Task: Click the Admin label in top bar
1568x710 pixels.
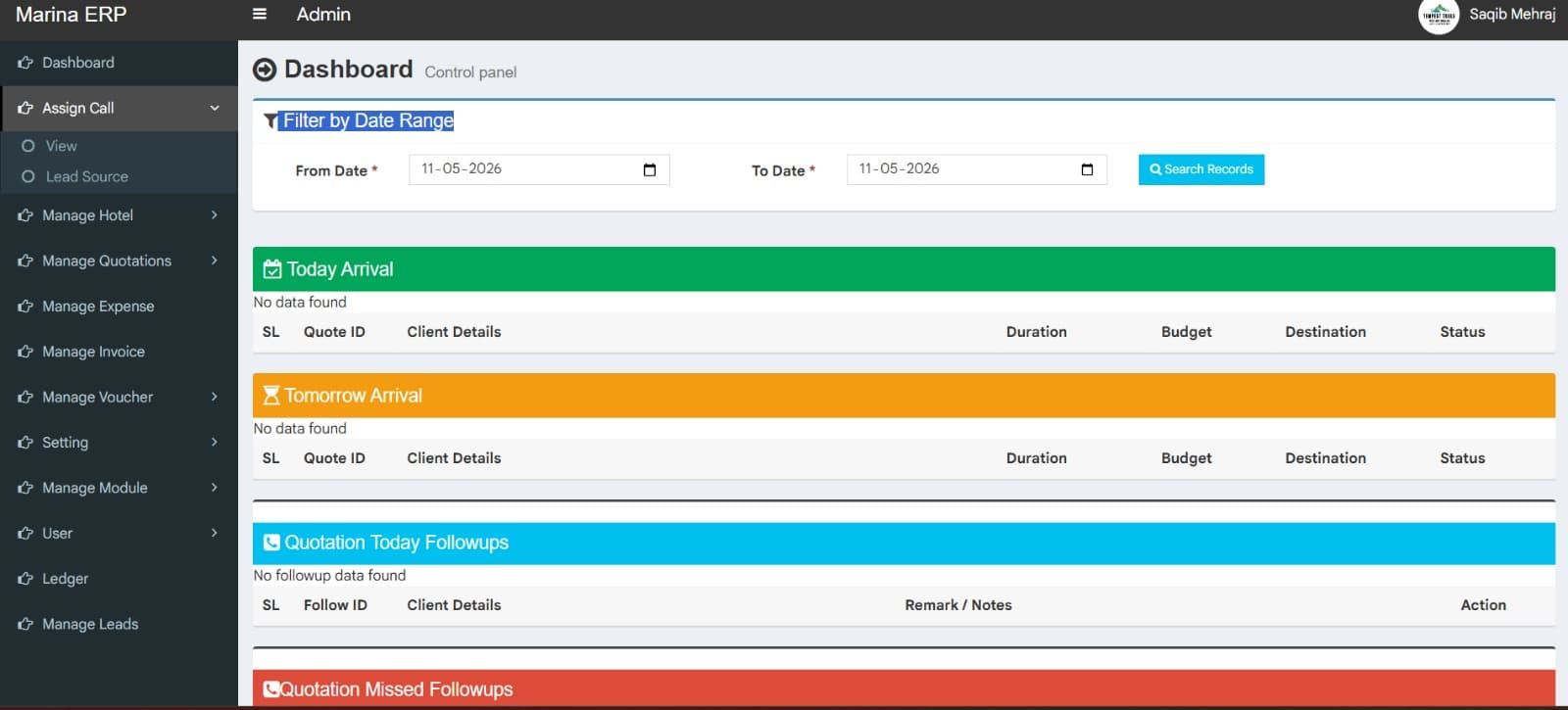Action: tap(323, 15)
